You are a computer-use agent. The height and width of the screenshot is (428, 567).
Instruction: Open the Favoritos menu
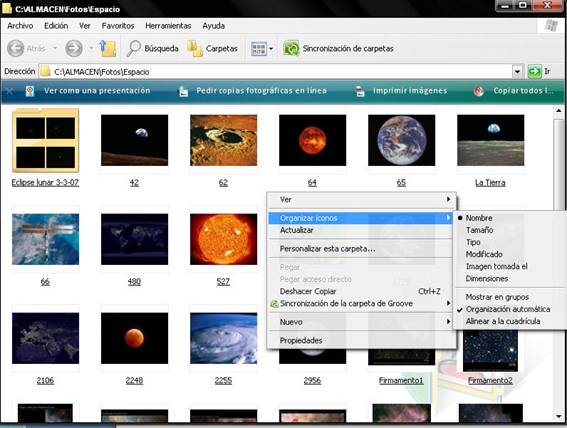[x=118, y=26]
